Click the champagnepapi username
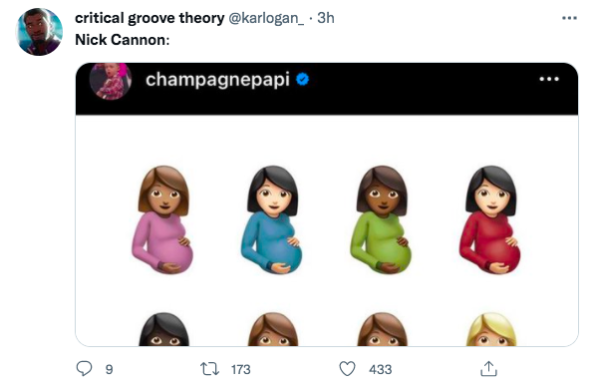 (x=217, y=80)
